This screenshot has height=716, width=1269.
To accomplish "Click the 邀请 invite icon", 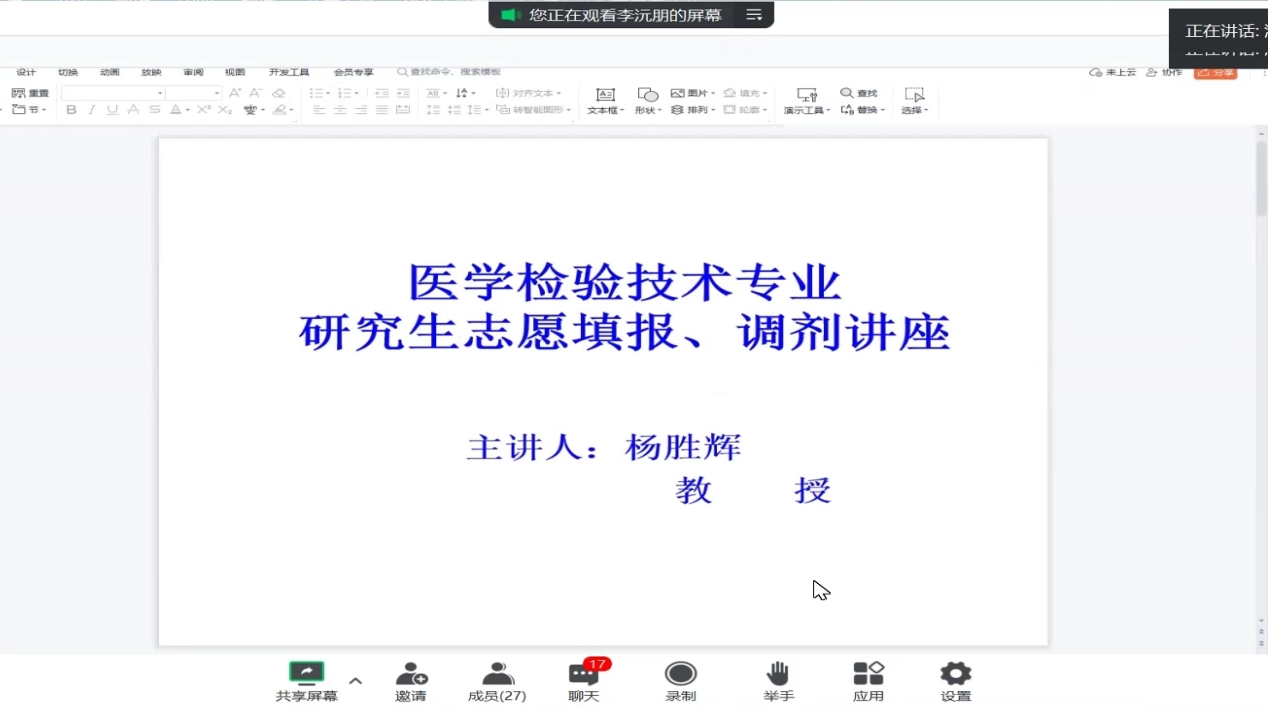I will click(411, 674).
